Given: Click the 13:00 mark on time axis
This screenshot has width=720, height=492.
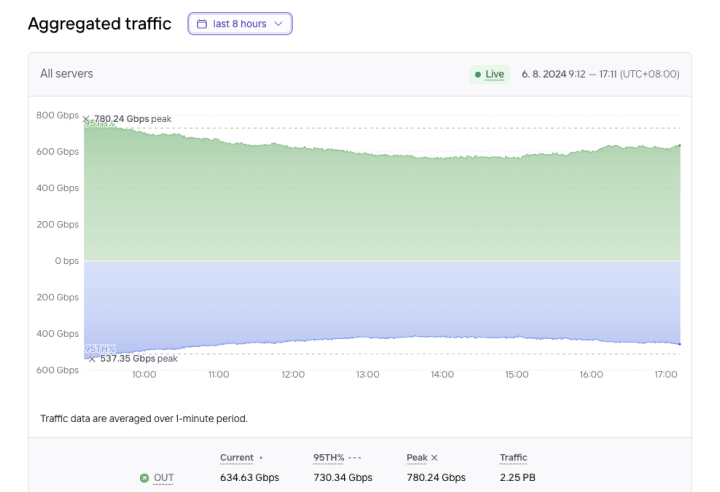Looking at the screenshot, I should click(367, 375).
